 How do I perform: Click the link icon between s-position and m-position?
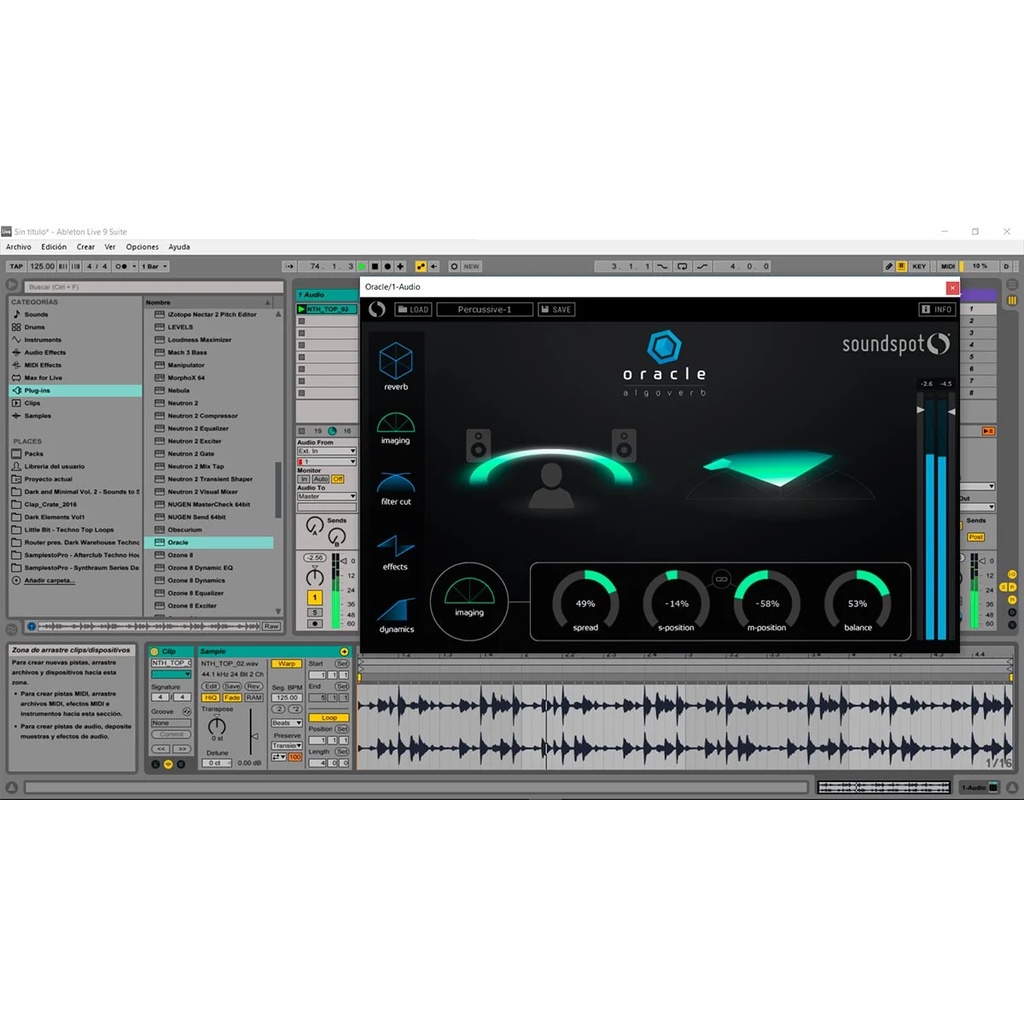click(x=721, y=579)
